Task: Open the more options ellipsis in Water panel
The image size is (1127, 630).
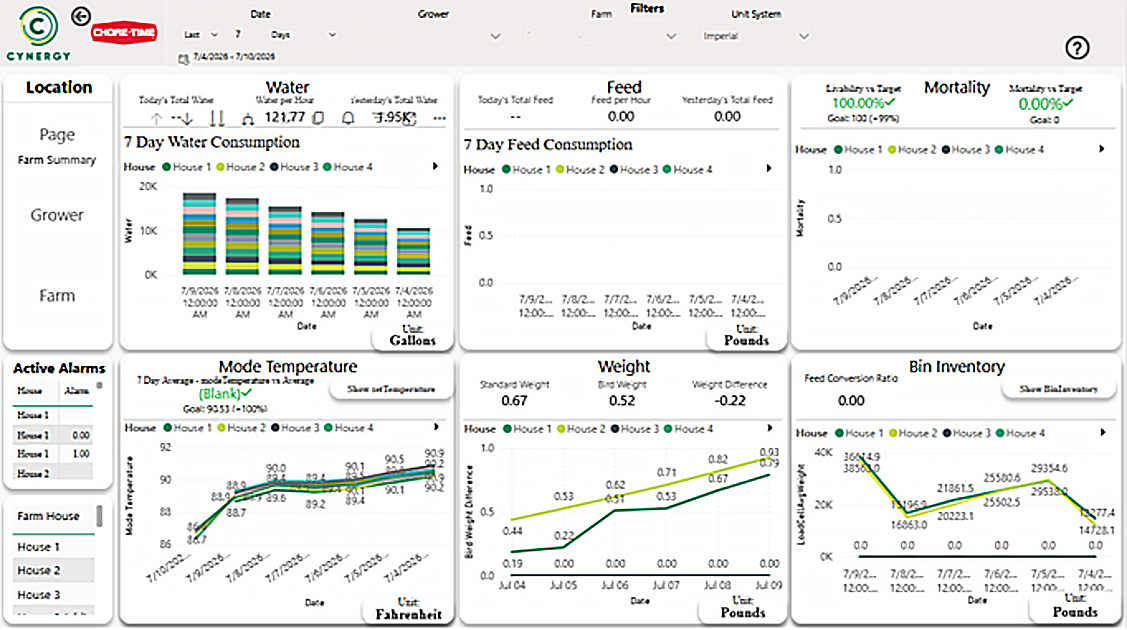Action: tap(440, 118)
